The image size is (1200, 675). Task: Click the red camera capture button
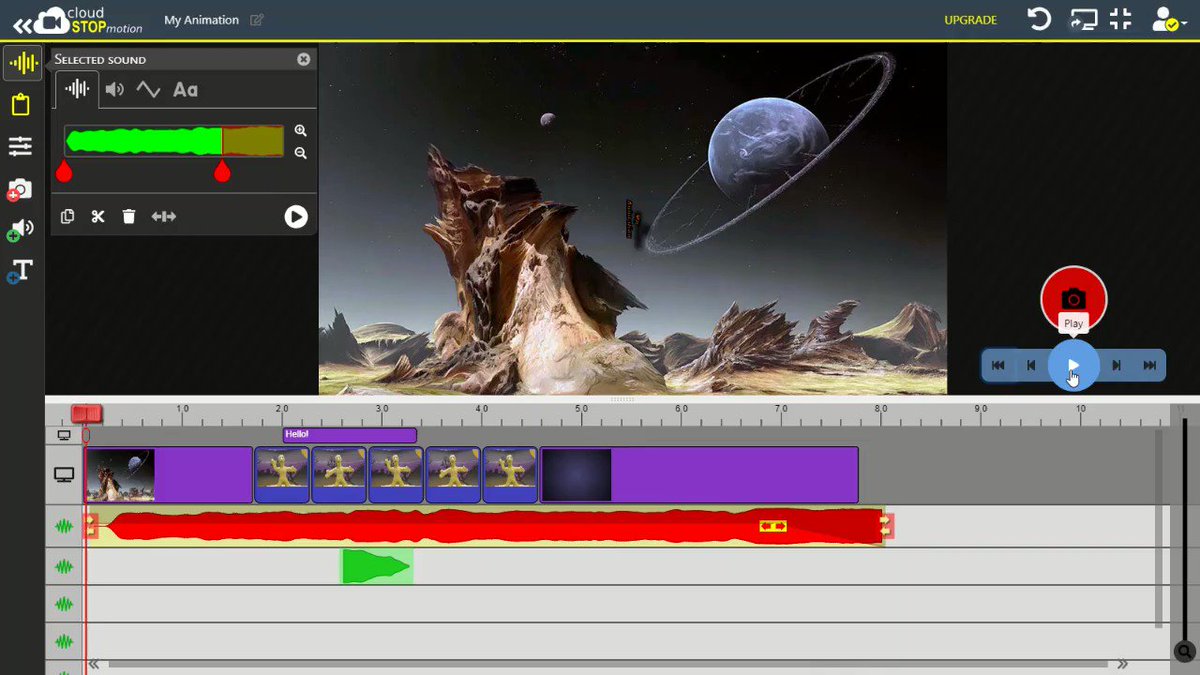pyautogui.click(x=1073, y=299)
